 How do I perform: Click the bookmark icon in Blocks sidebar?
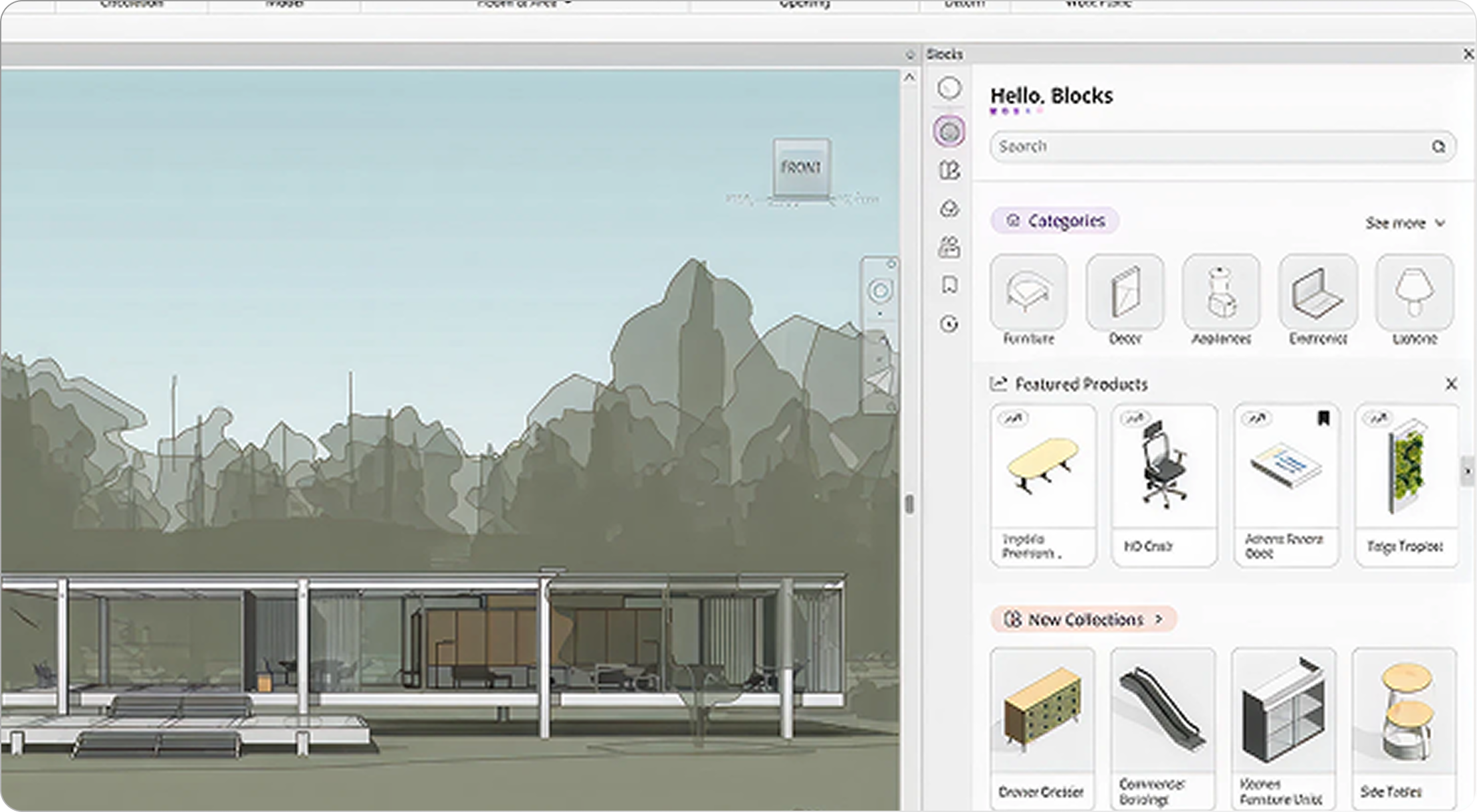(x=949, y=285)
